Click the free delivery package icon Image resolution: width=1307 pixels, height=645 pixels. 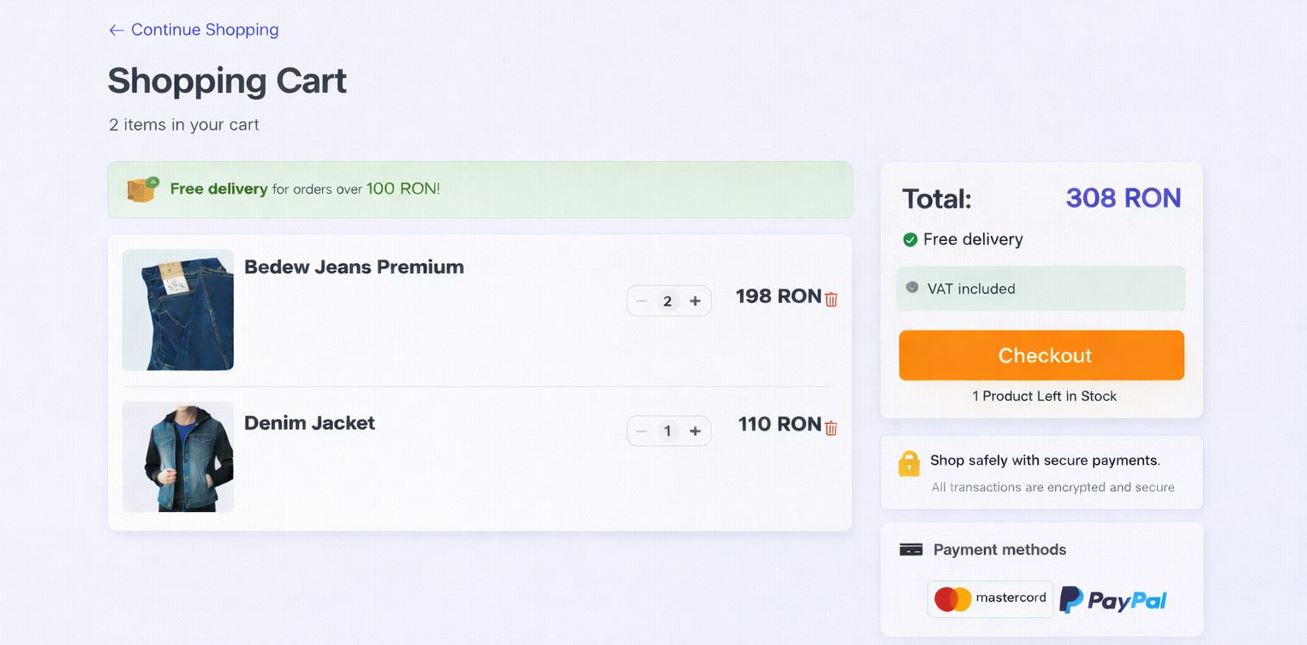[x=140, y=189]
